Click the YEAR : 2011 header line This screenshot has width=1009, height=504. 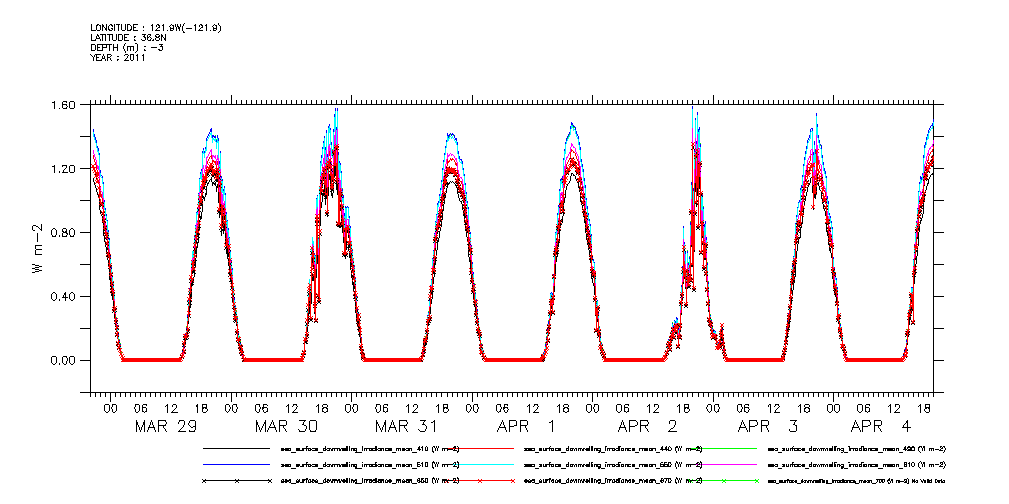click(x=118, y=58)
